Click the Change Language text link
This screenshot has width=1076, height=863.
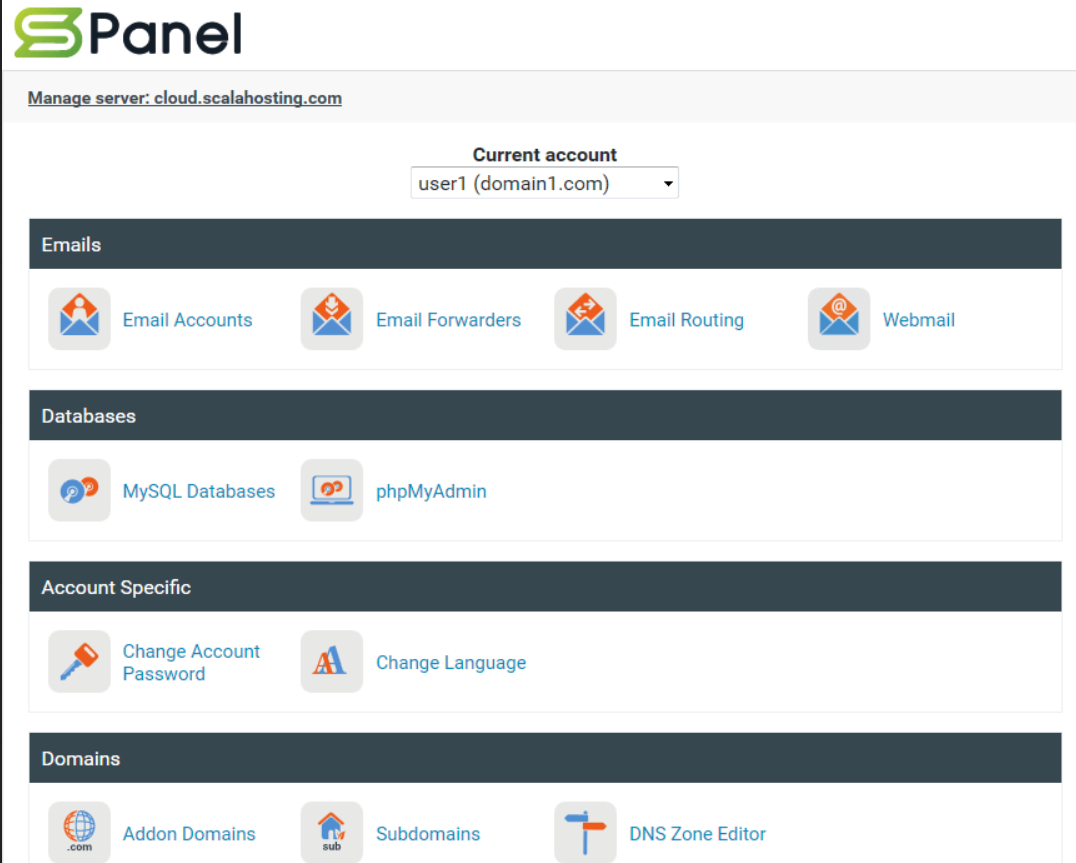[x=450, y=663]
